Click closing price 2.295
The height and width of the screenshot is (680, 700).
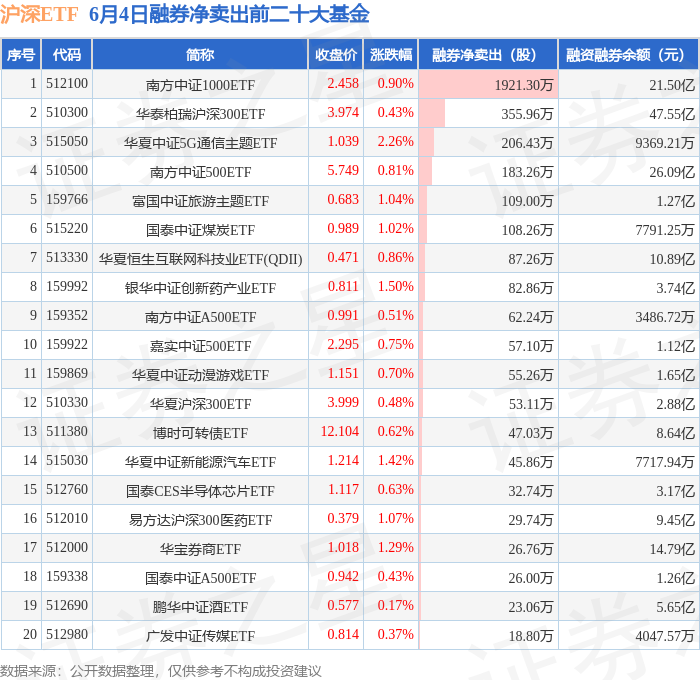click(343, 344)
